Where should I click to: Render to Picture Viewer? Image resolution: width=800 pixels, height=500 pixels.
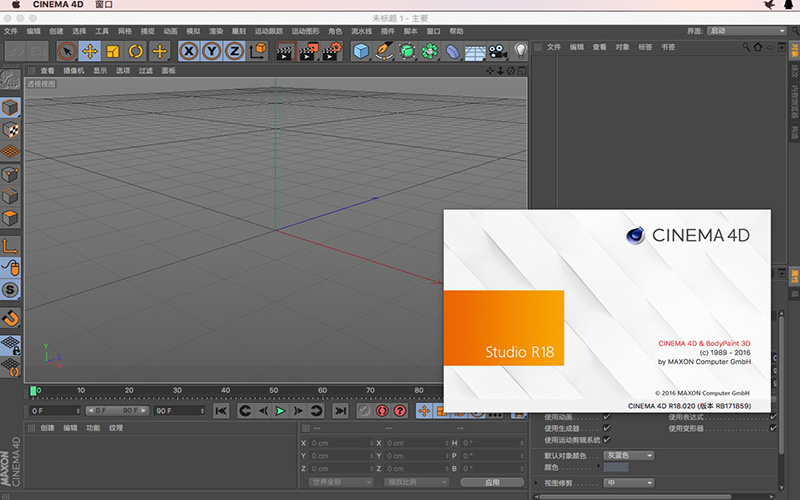tap(308, 52)
